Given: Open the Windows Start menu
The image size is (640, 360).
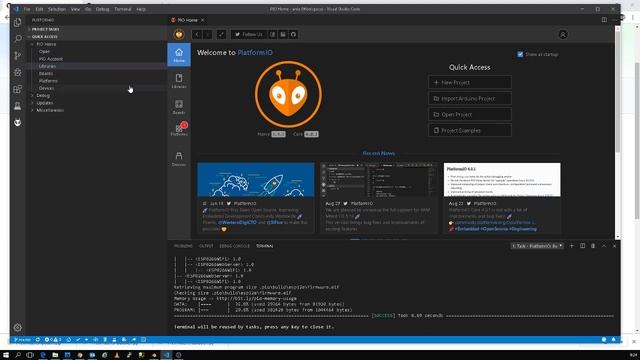Looking at the screenshot, I should coord(6,355).
